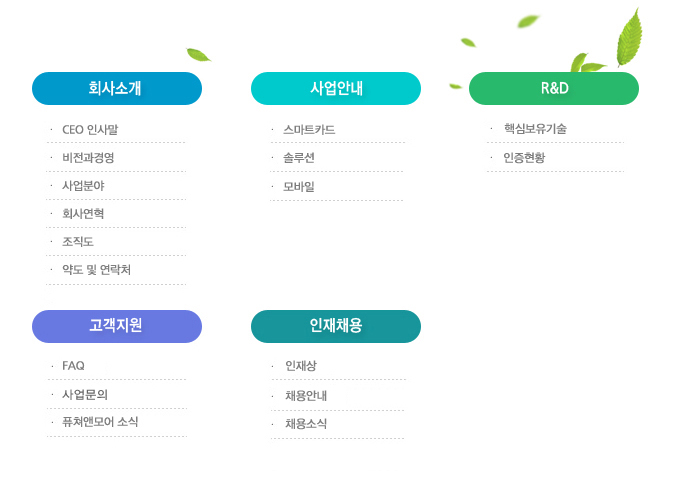
Task: Select the R&D green header
Action: (x=554, y=88)
